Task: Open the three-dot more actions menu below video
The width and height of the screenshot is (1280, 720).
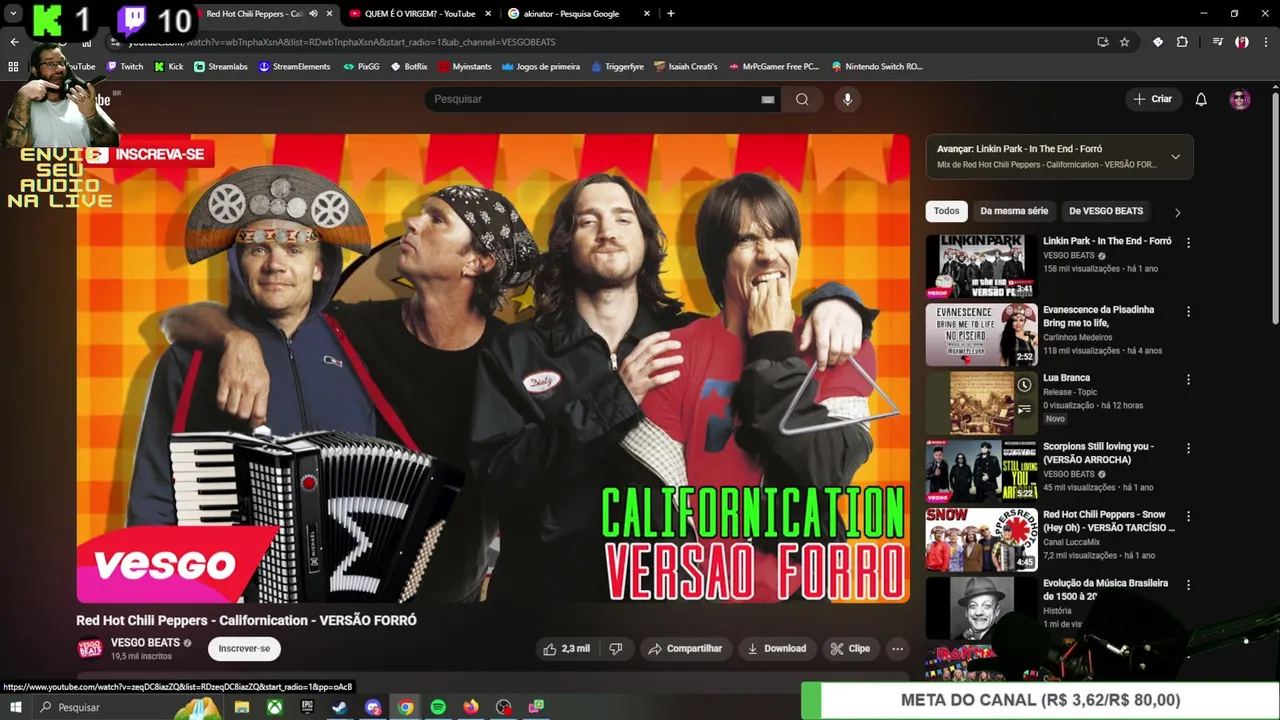Action: point(897,649)
